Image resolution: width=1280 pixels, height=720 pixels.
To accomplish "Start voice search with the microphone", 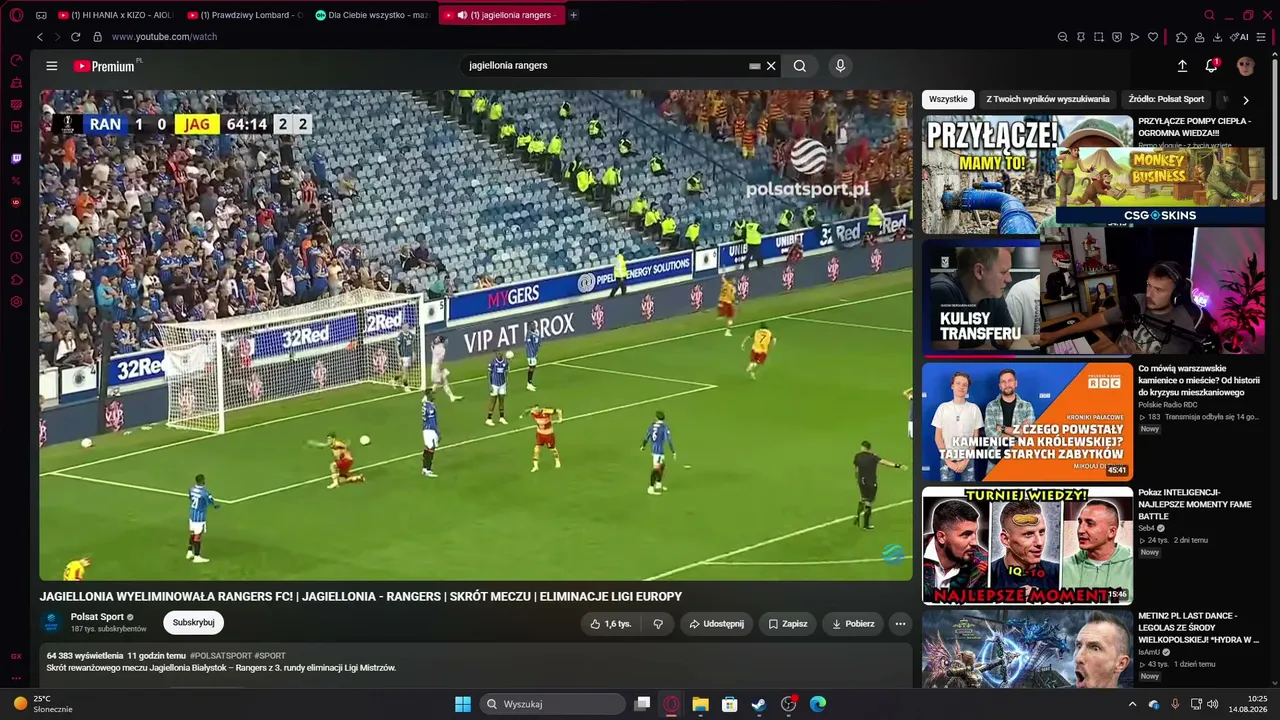I will point(840,66).
